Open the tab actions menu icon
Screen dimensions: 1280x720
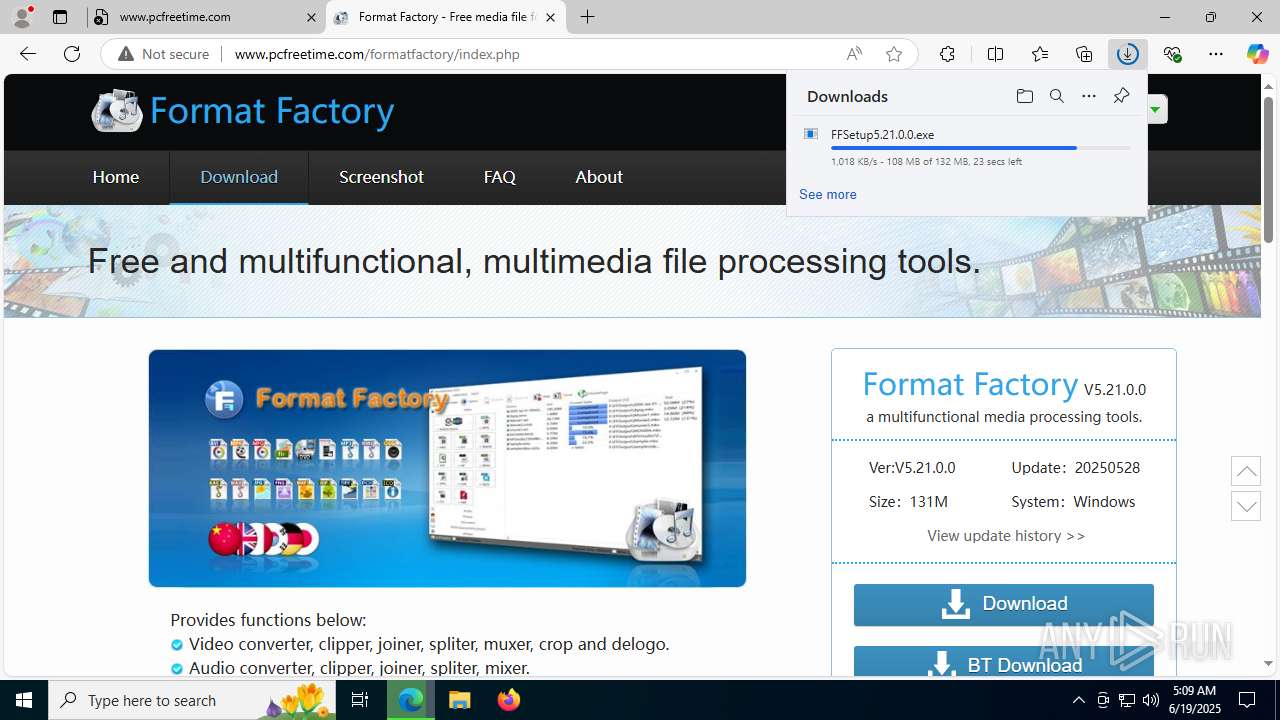60,17
